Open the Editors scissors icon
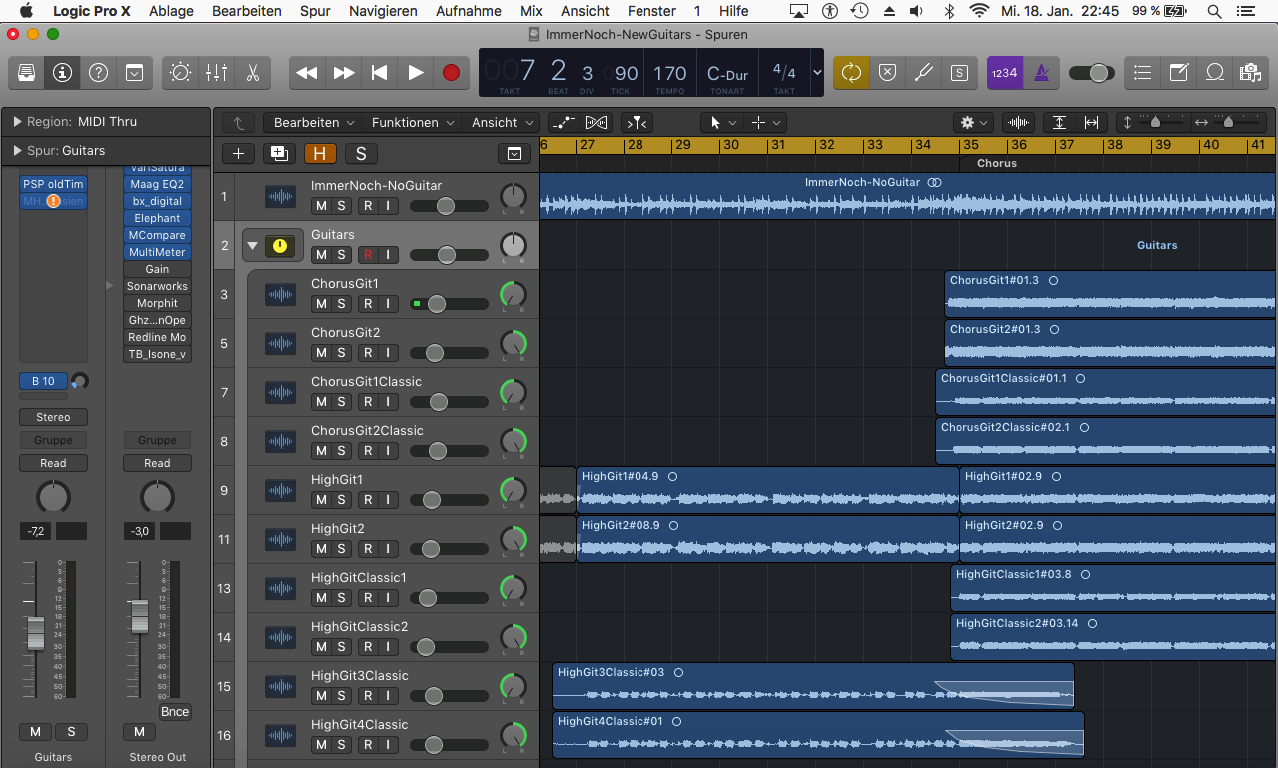1278x768 pixels. click(252, 73)
